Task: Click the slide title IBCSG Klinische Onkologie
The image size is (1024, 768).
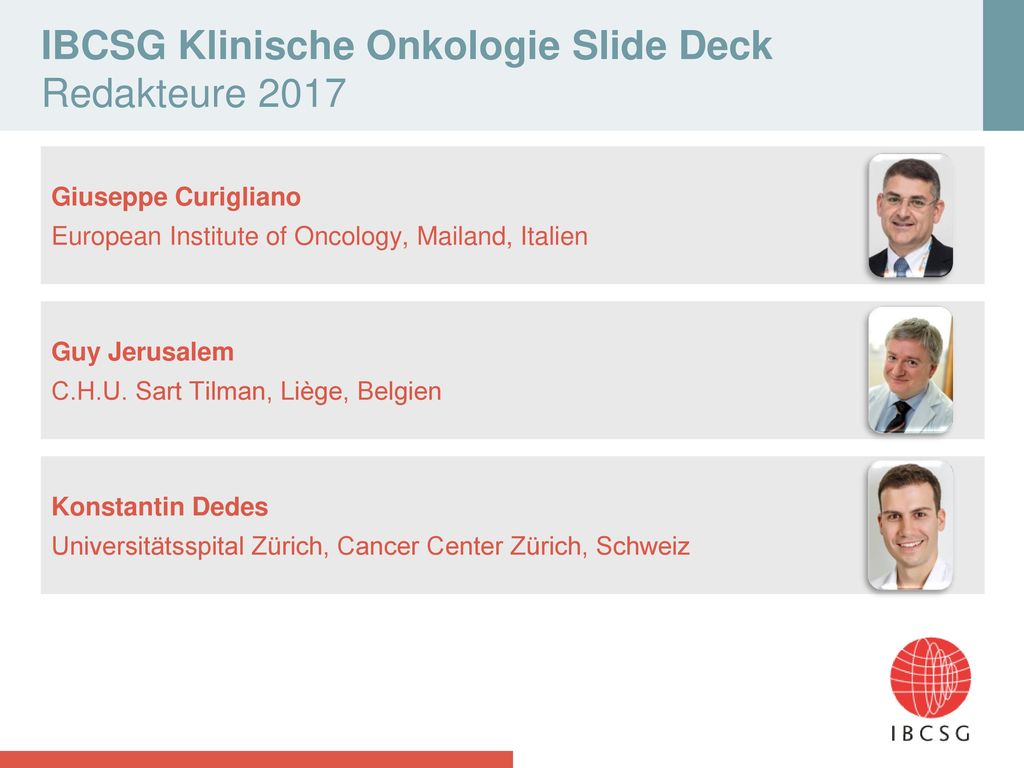Action: point(406,46)
